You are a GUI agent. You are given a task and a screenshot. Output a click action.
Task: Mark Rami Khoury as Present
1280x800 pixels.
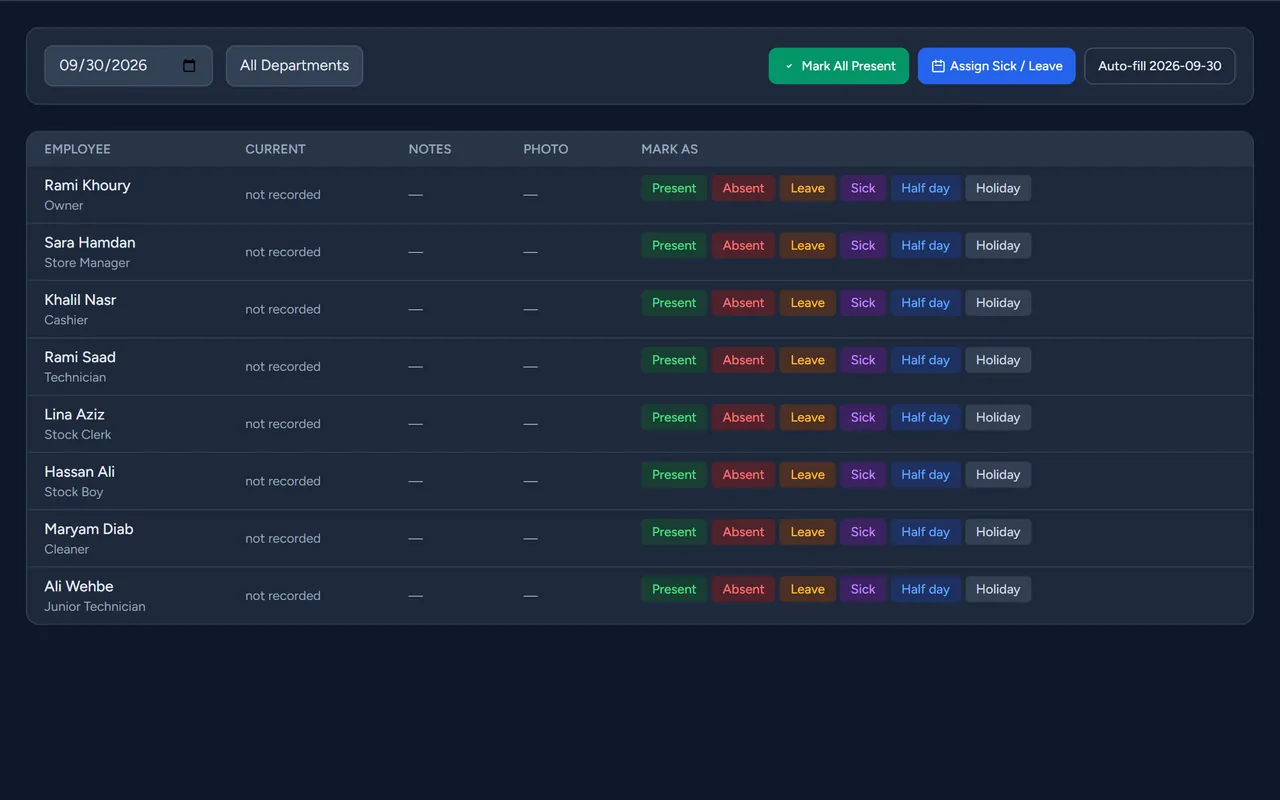(674, 188)
